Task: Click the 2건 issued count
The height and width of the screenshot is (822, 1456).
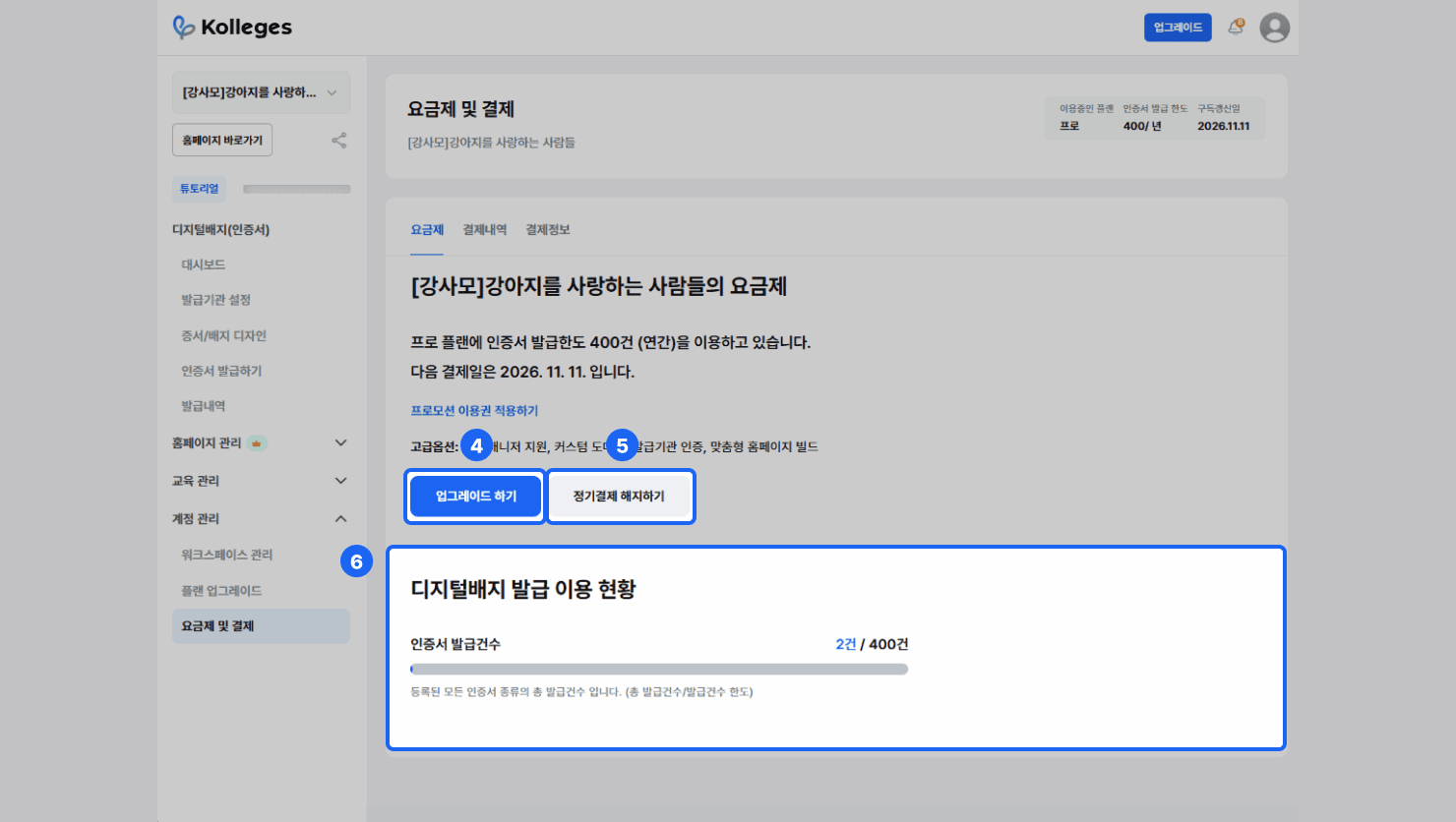Action: 846,645
